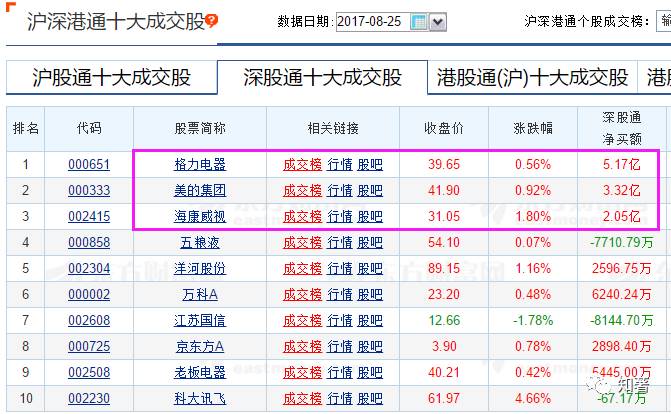Click 行情 link in 科大讯飞 row
This screenshot has width=671, height=414.
tap(340, 399)
